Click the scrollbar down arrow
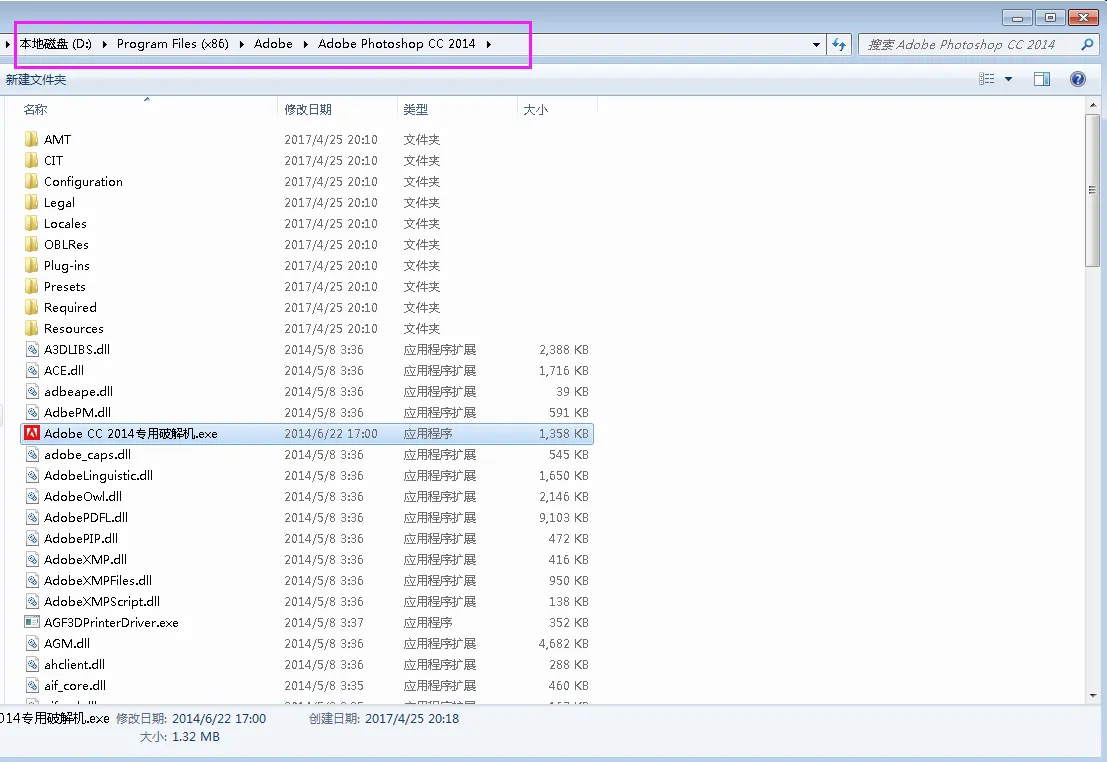This screenshot has width=1107, height=762. pos(1093,696)
